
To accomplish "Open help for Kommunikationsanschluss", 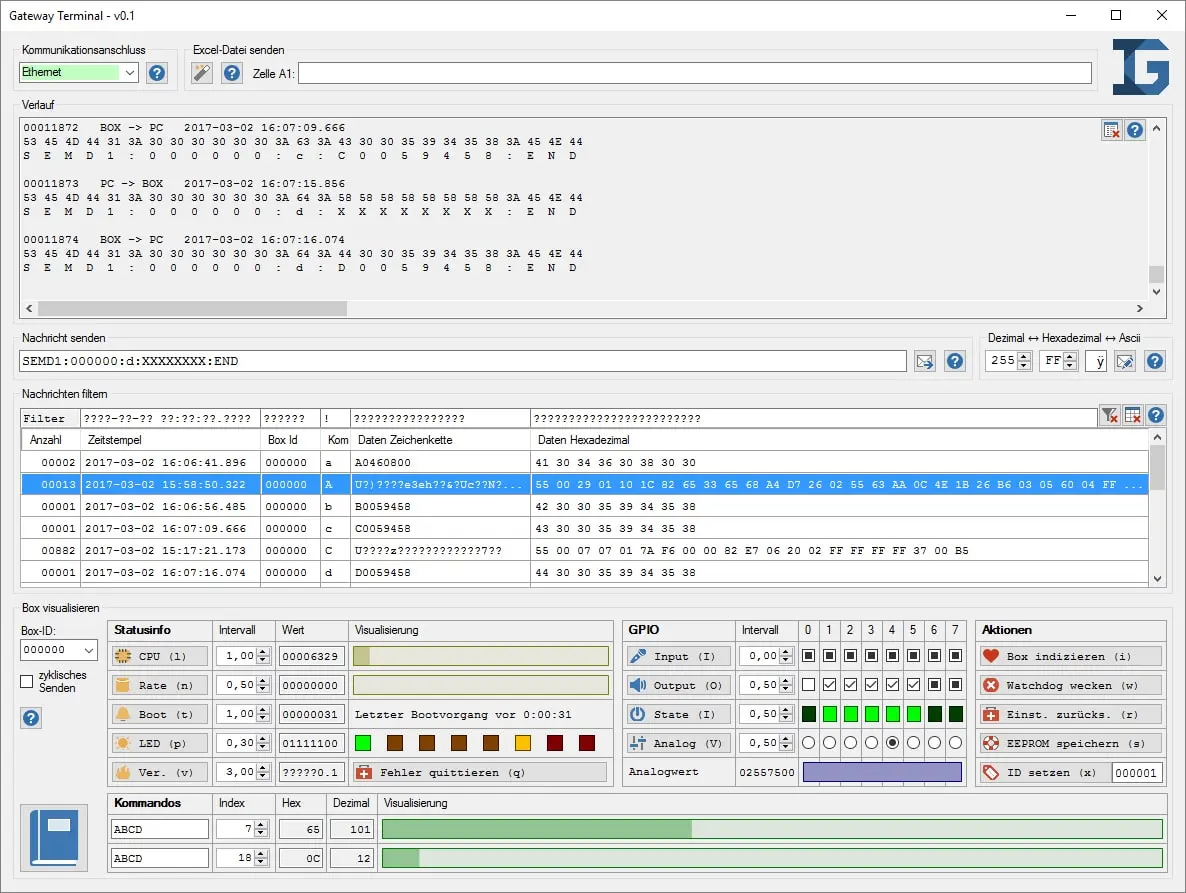I will point(156,72).
